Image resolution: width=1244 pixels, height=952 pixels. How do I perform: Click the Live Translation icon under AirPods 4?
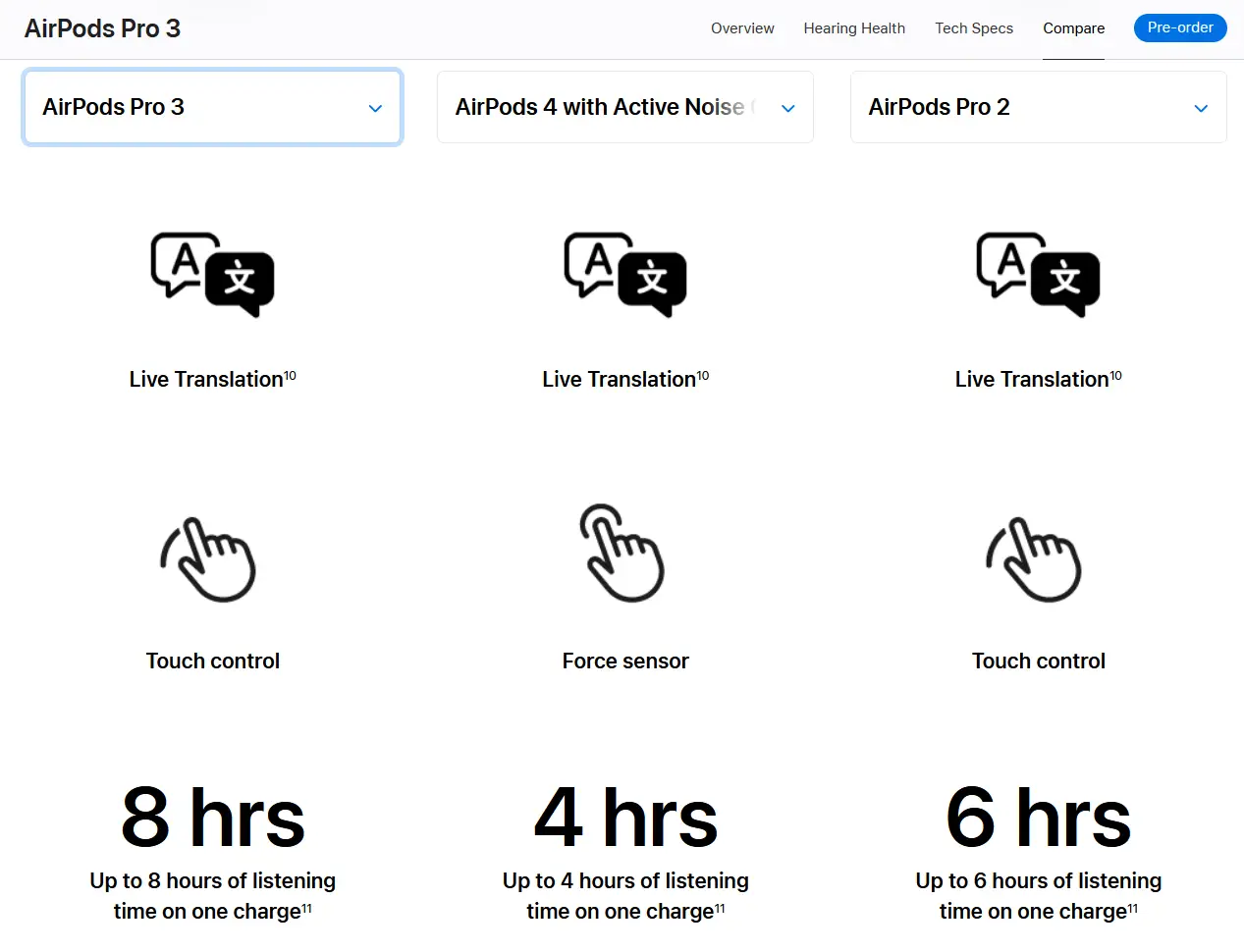[625, 275]
